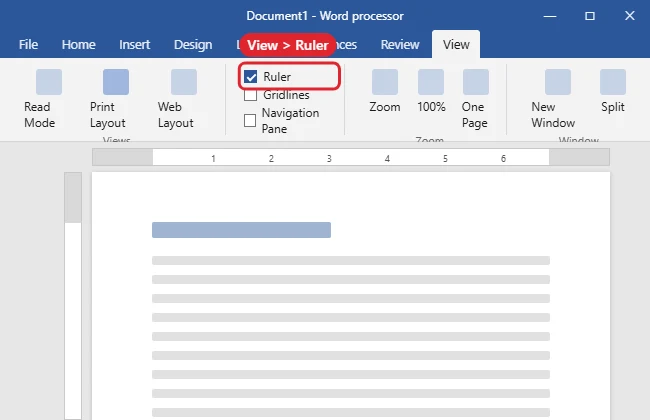
Task: Enable the Navigation Pane checkbox
Action: 250,121
